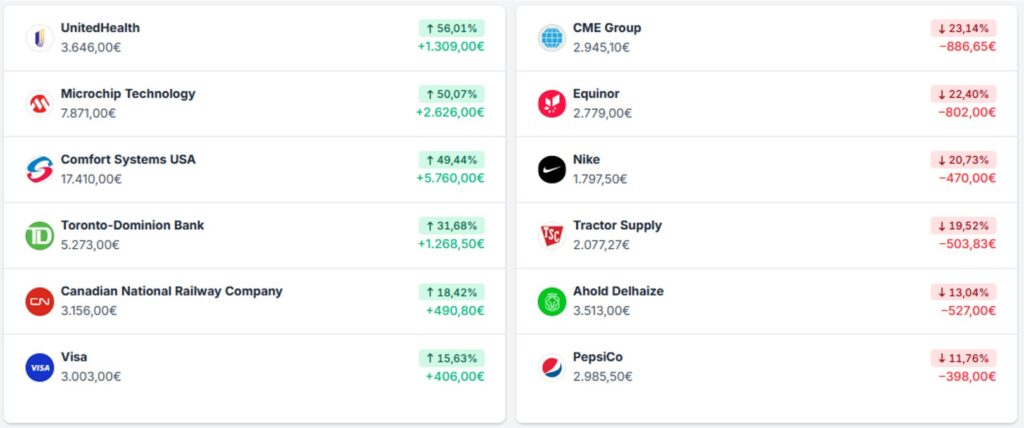Select the Canadian National Railway CN logo

pos(40,301)
